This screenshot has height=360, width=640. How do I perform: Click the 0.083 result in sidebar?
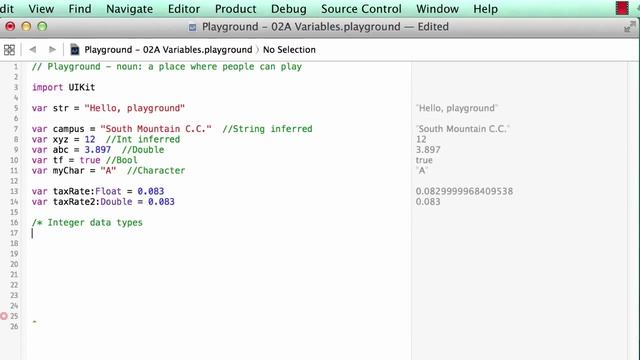point(428,202)
